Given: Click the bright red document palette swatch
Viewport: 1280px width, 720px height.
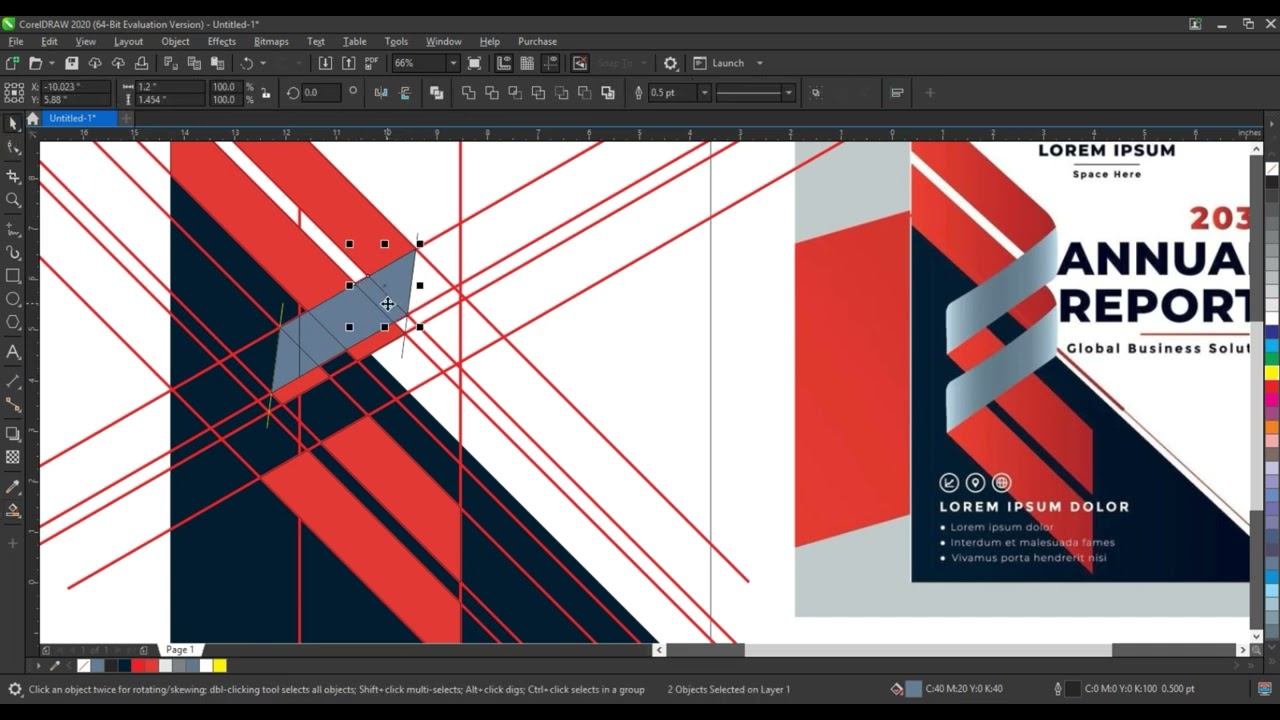Looking at the screenshot, I should tap(138, 666).
